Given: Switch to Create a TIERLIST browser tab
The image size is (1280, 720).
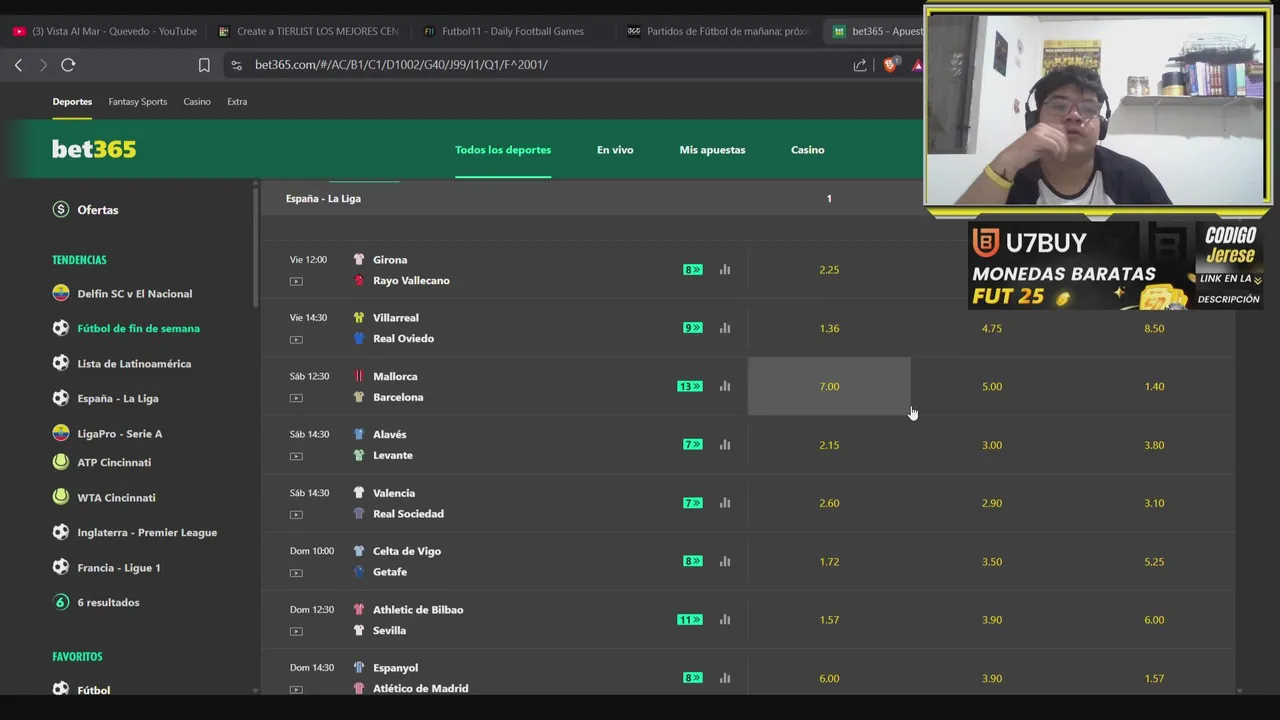Looking at the screenshot, I should [308, 31].
